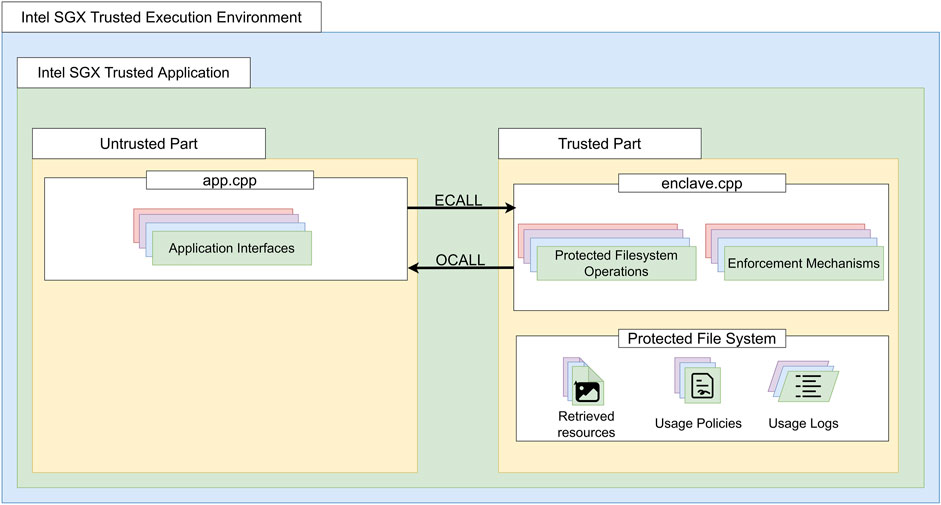Click the Untrusted Part title box
Image resolution: width=941 pixels, height=505 pixels.
tap(149, 144)
